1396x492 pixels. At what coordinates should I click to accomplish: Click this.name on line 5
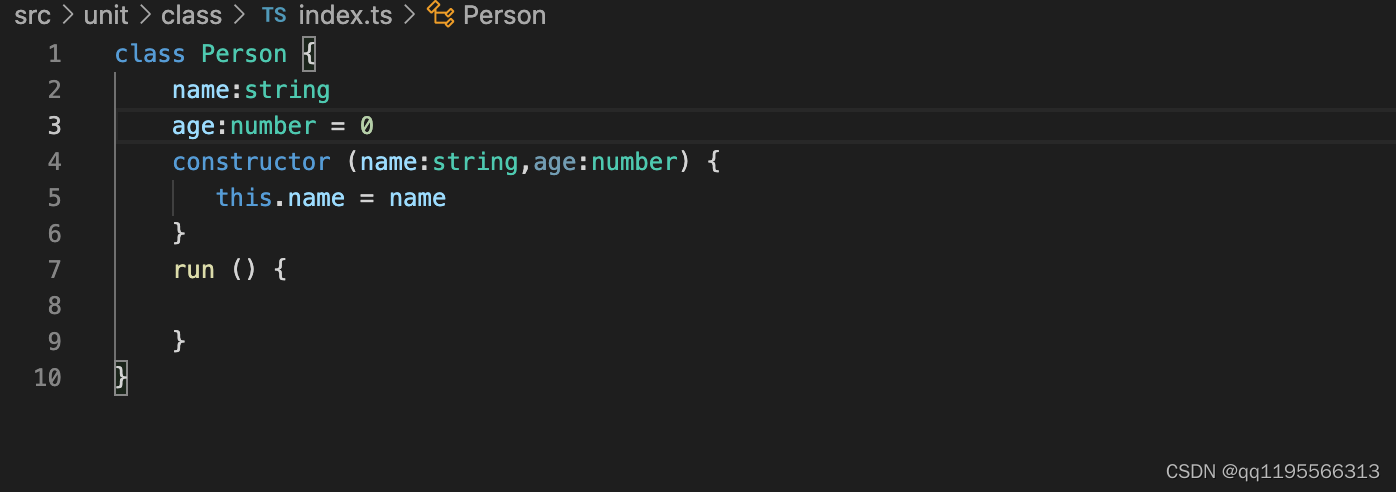coord(280,198)
